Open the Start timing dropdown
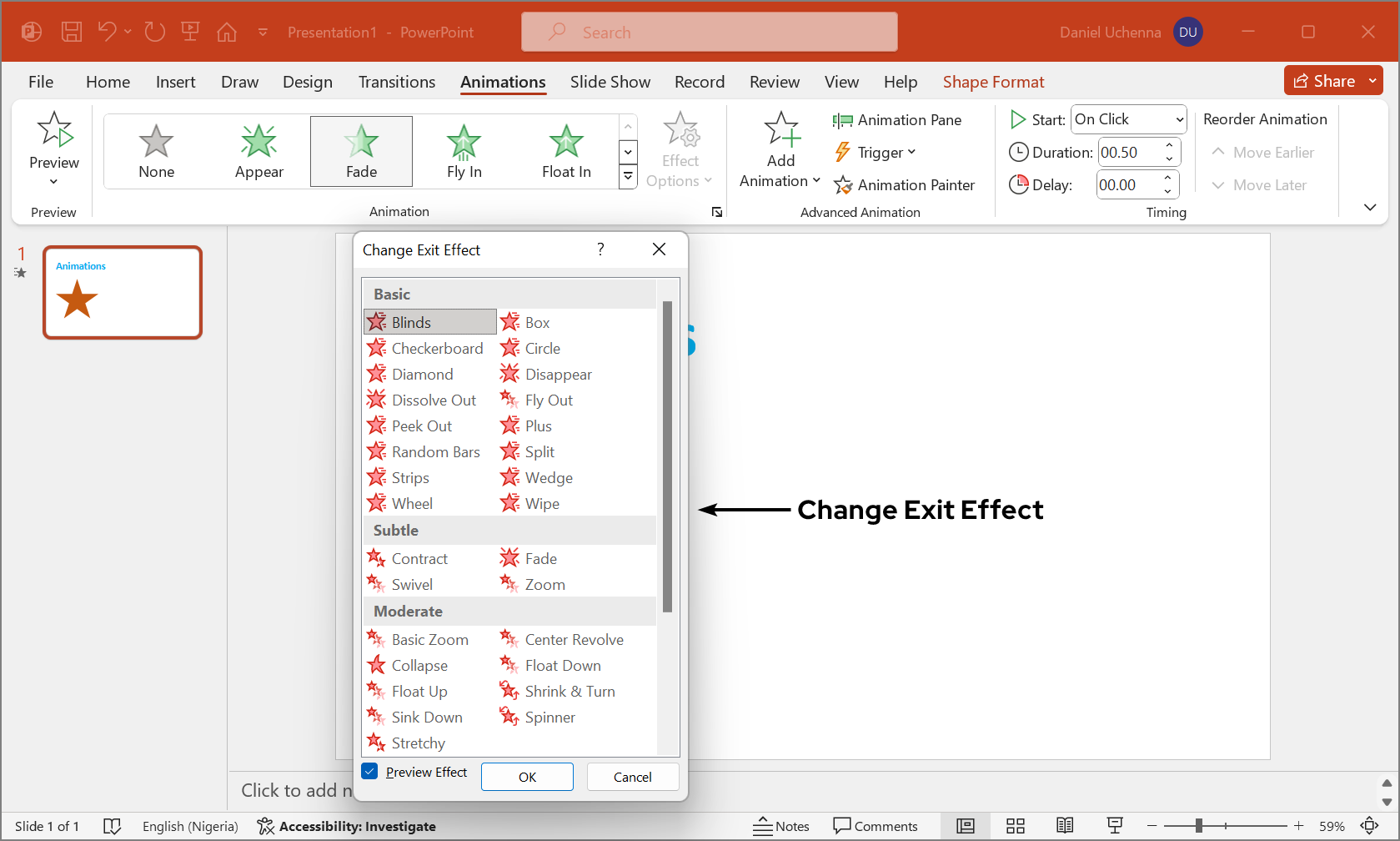Screen dimensions: 1400x841 pos(1129,119)
